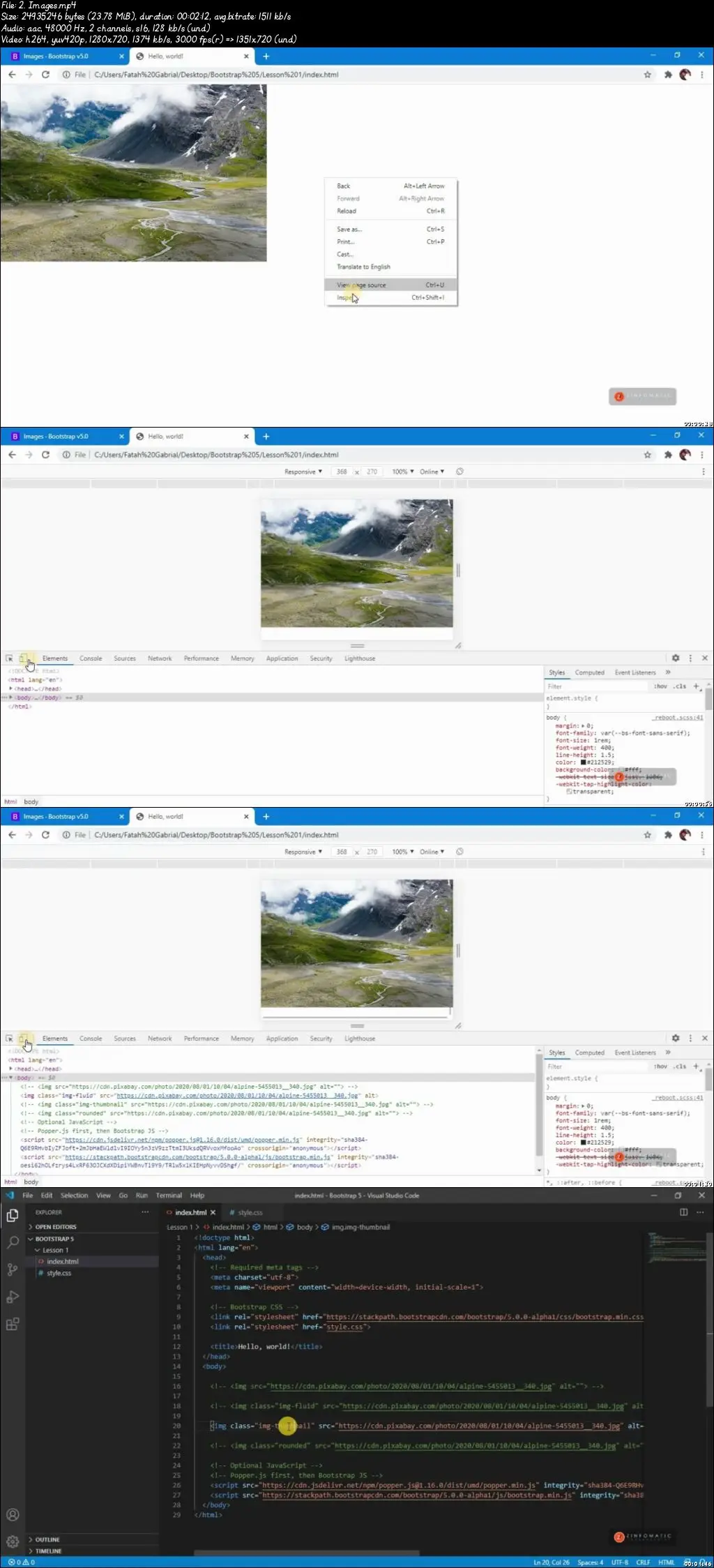Open DevTools settings gear in the collapsed-body frame
Image resolution: width=714 pixels, height=1568 pixels.
tap(675, 658)
